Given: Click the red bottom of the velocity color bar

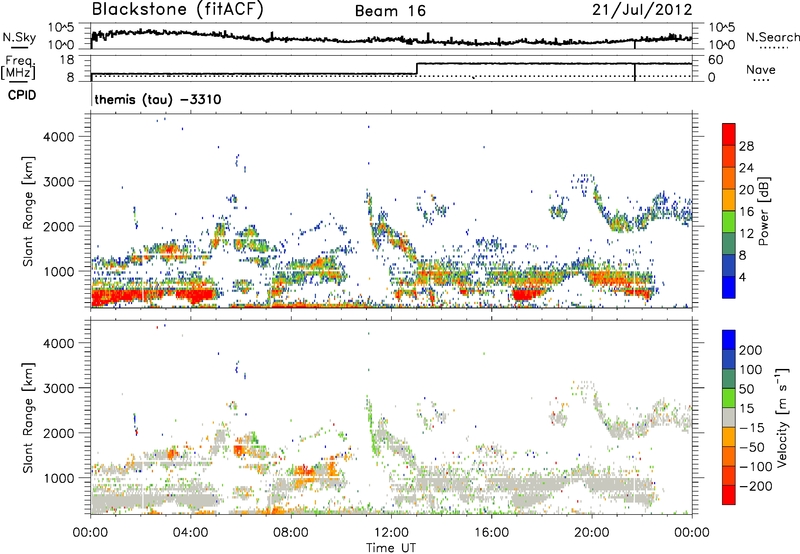Looking at the screenshot, I should 729,495.
